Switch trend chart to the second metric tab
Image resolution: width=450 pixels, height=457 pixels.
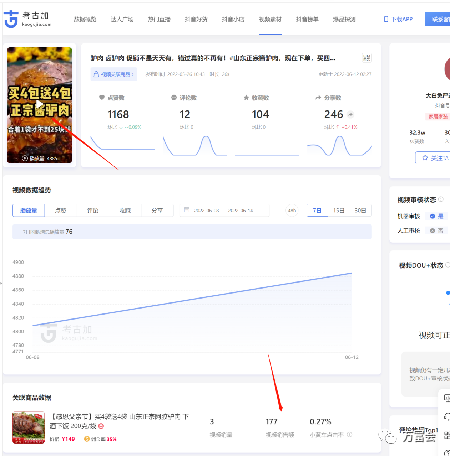tap(60, 210)
